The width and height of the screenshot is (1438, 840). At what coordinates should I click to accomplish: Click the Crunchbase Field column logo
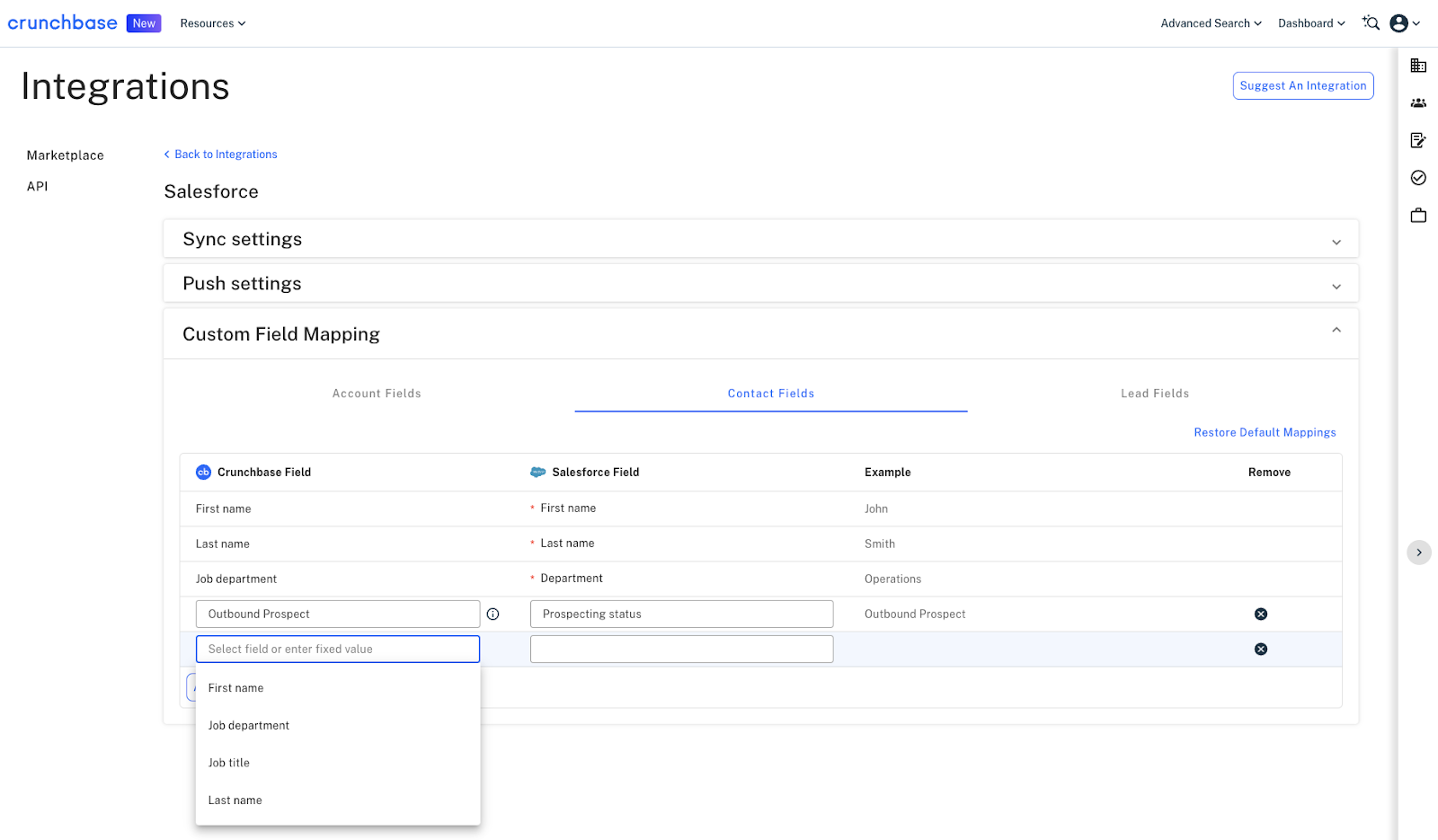point(203,473)
